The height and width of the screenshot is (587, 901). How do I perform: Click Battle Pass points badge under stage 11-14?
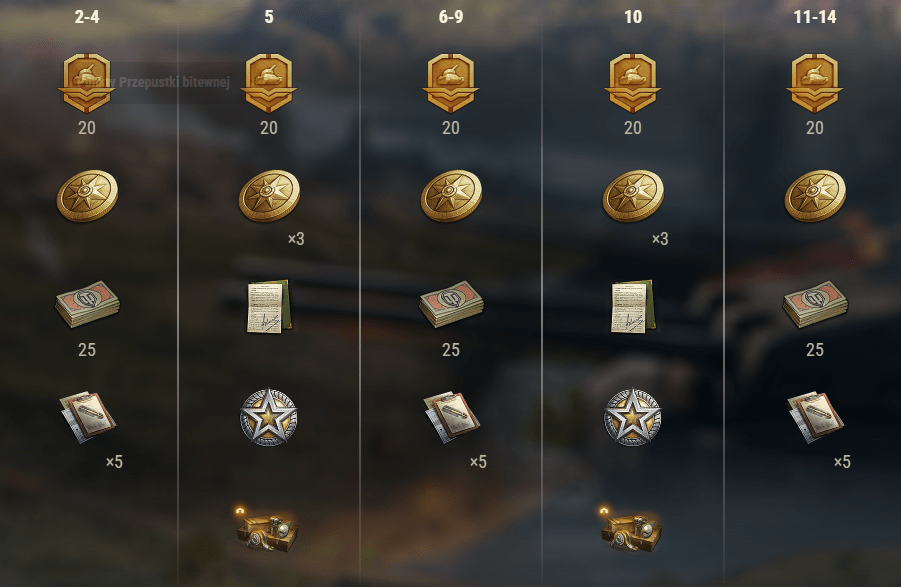(x=815, y=83)
